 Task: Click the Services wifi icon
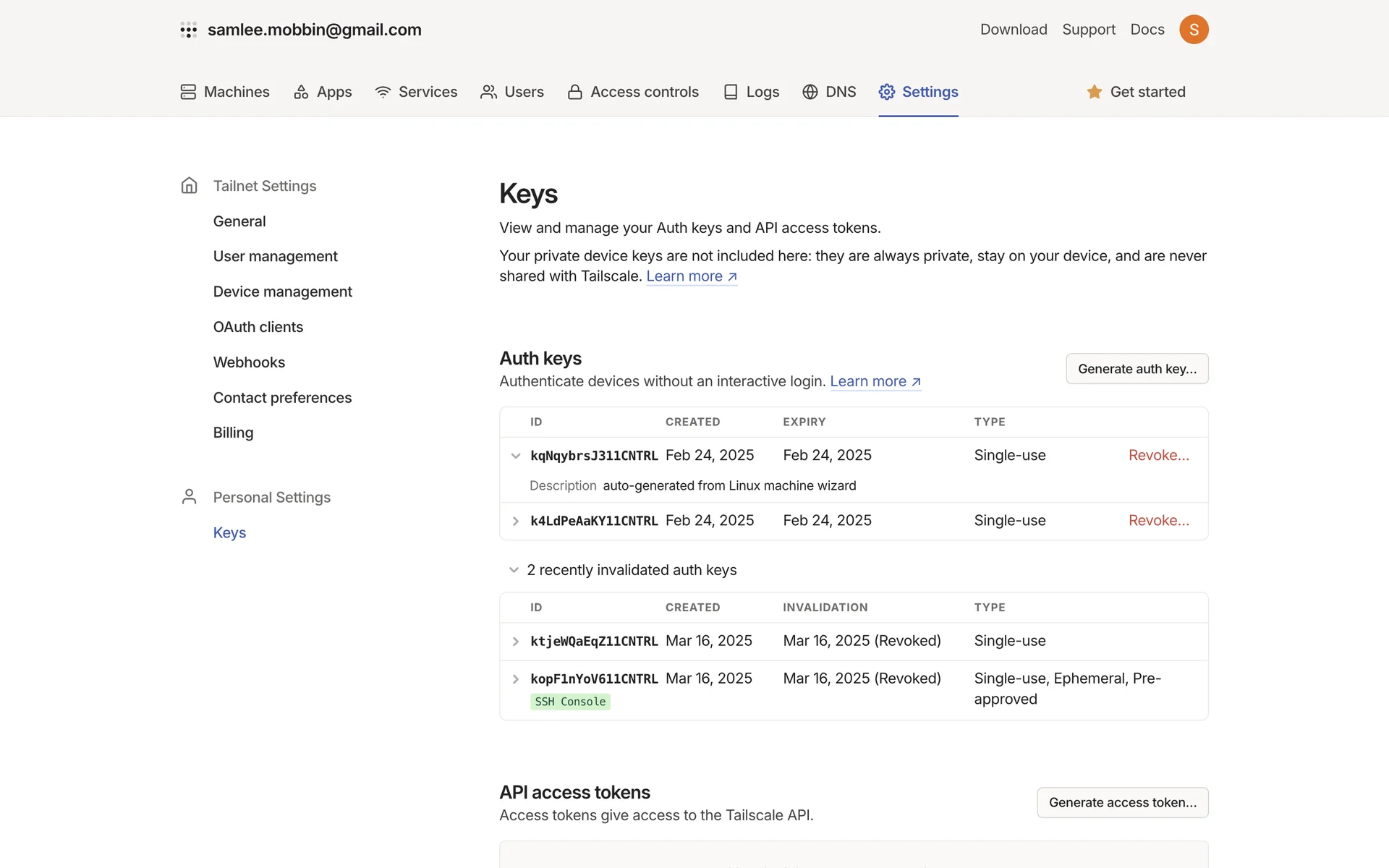click(383, 92)
